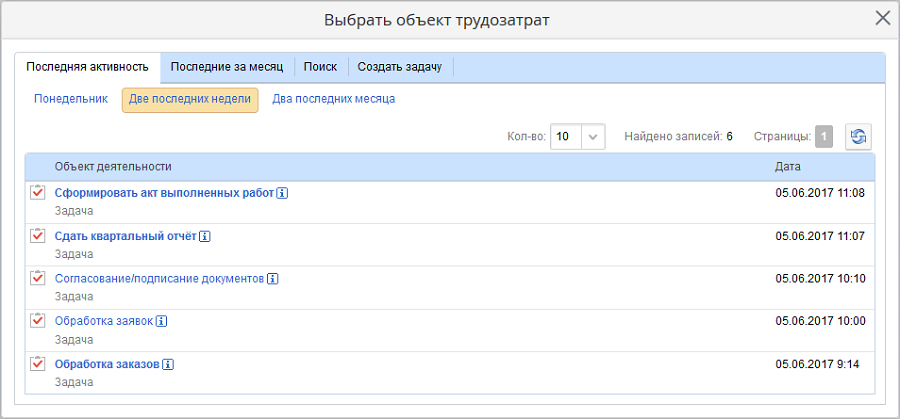
Task: Click the refresh icon button
Action: click(858, 137)
